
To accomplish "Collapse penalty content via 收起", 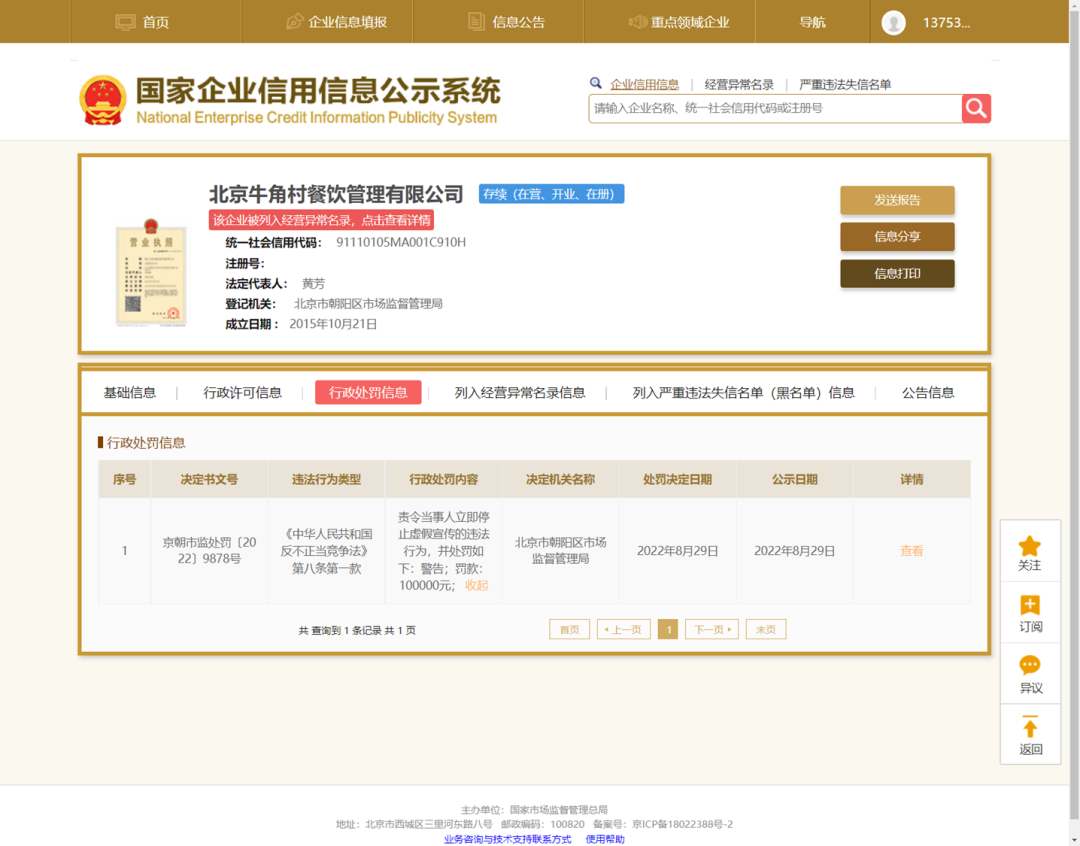I will coord(476,585).
